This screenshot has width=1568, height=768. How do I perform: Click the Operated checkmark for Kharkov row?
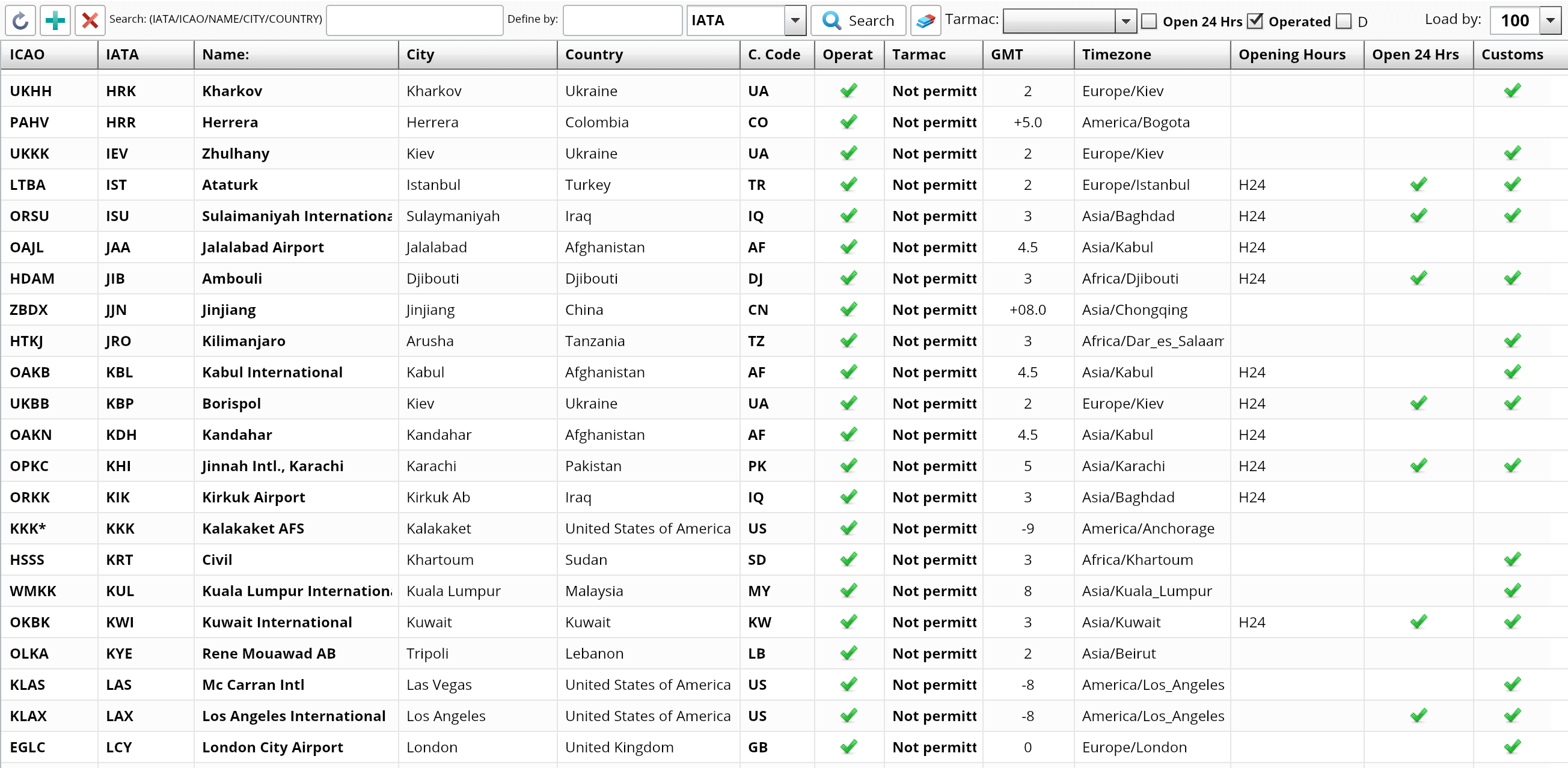pyautogui.click(x=848, y=90)
